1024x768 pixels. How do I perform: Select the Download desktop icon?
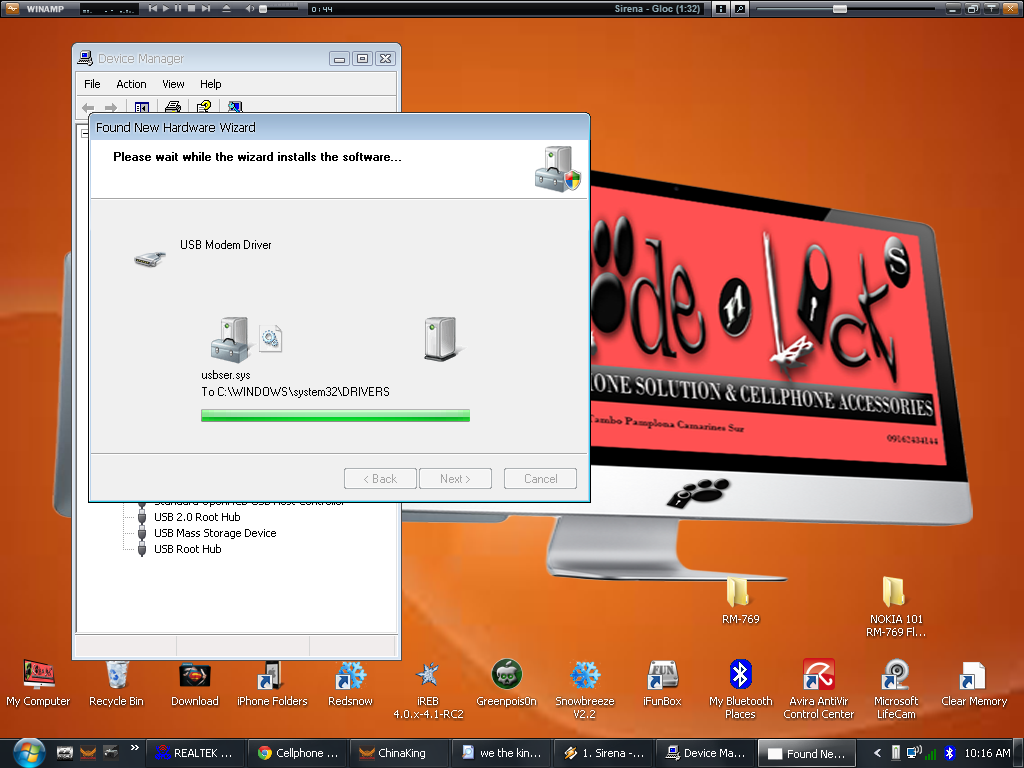pyautogui.click(x=195, y=683)
